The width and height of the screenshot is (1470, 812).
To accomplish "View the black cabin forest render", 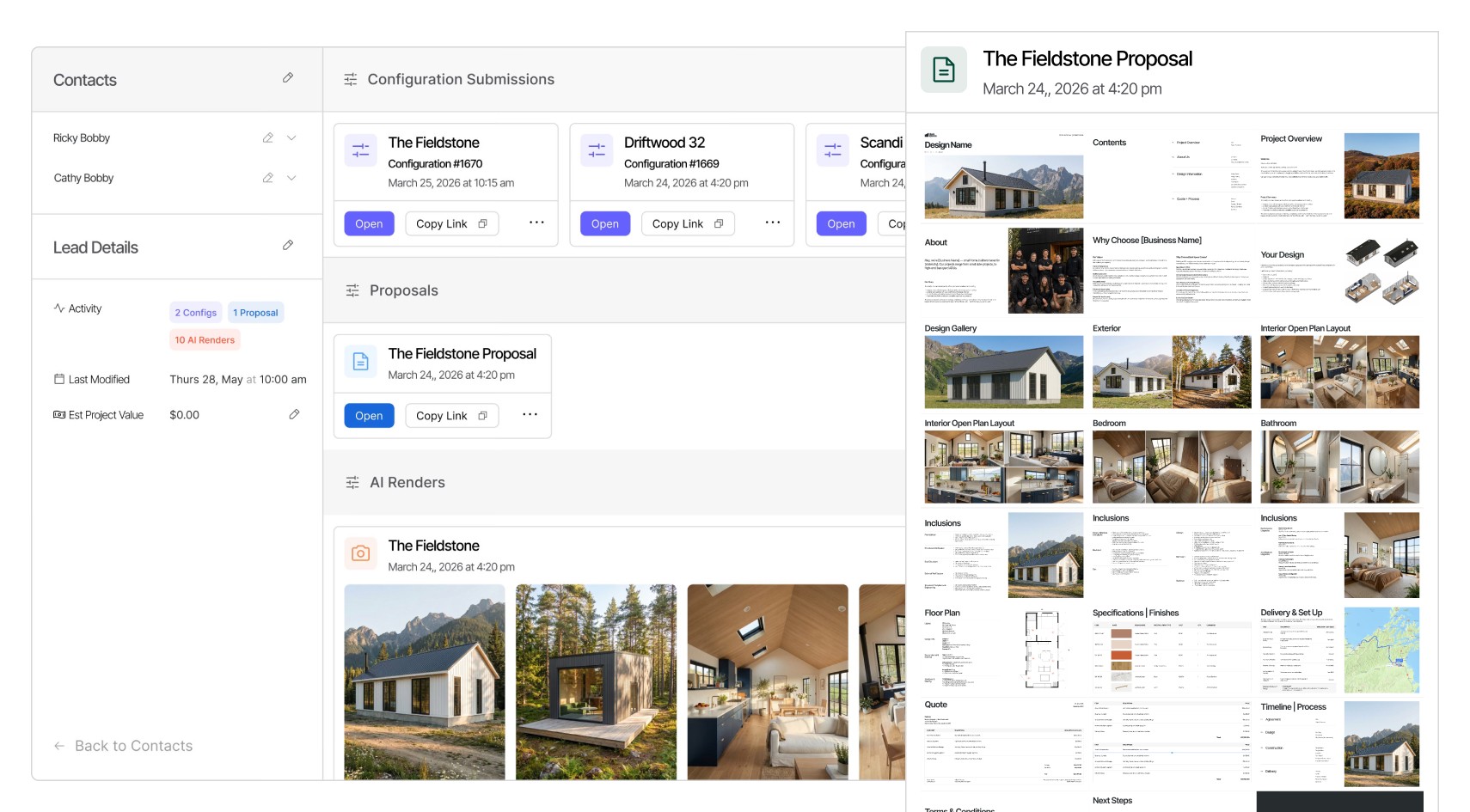I will (x=596, y=682).
